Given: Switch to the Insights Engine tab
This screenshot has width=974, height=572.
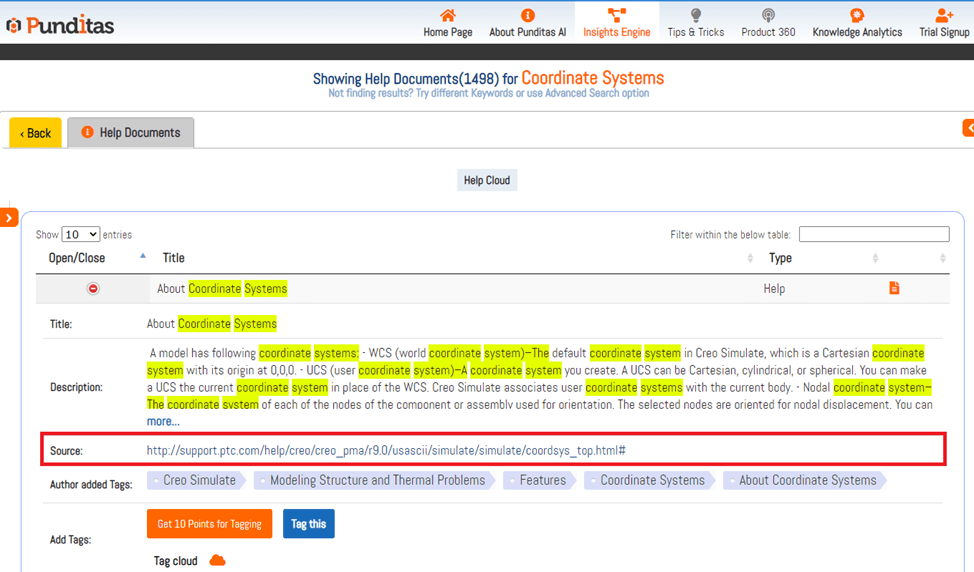Looking at the screenshot, I should point(616,21).
